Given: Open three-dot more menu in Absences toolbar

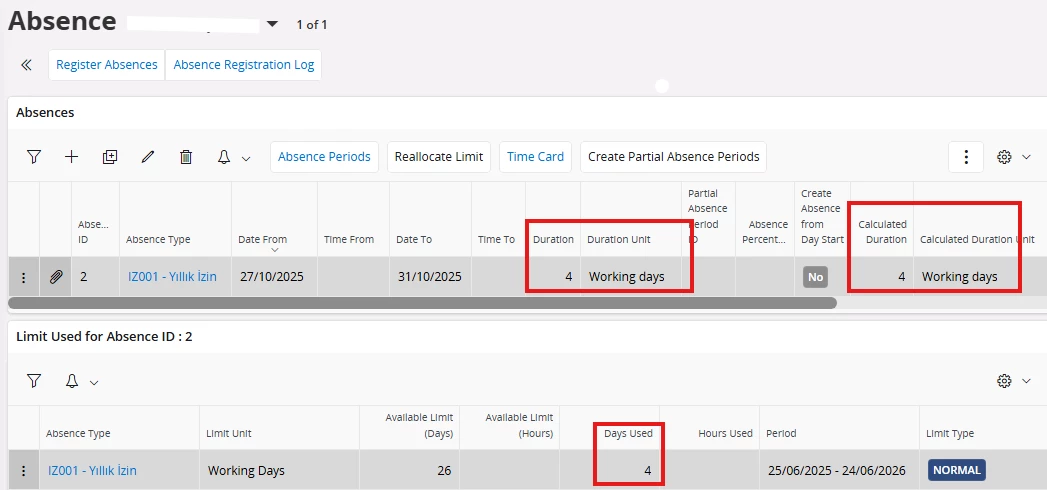Looking at the screenshot, I should [966, 157].
